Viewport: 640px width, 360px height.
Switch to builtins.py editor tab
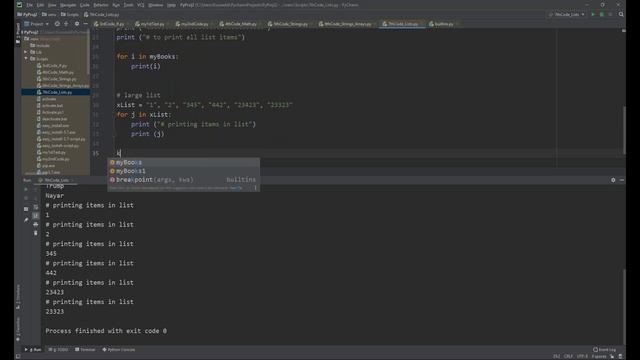442,24
